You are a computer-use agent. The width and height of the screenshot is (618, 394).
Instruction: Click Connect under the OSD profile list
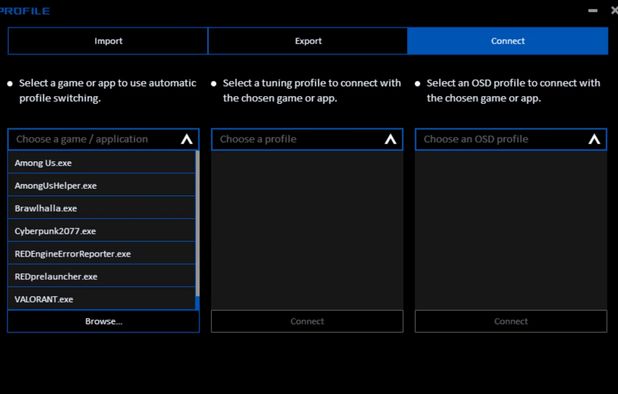(511, 321)
